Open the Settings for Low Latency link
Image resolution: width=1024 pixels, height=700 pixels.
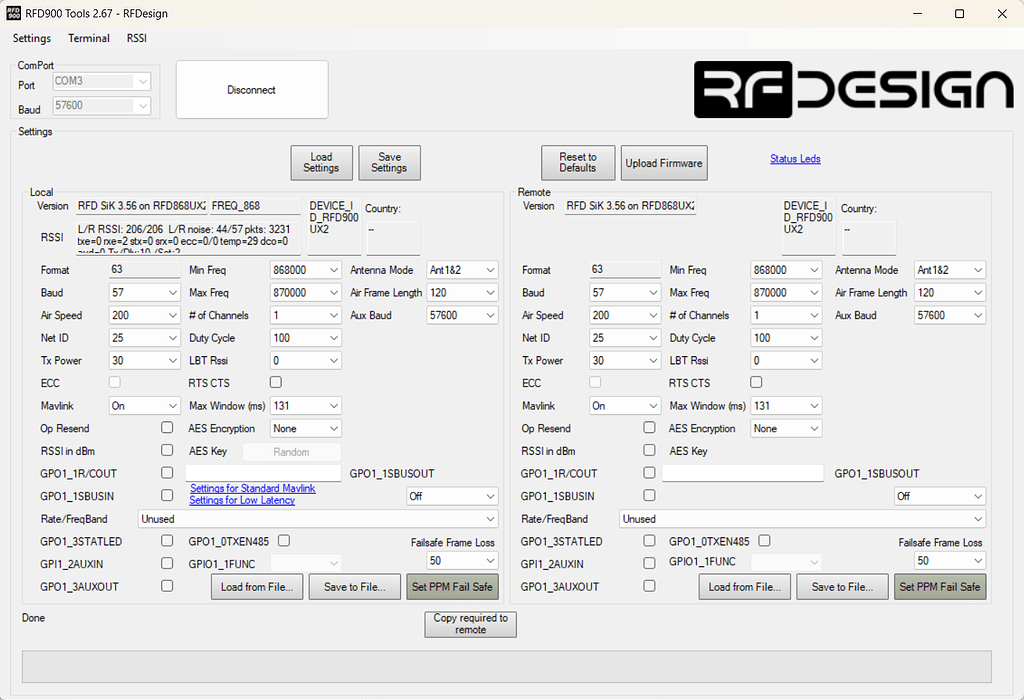pos(243,499)
